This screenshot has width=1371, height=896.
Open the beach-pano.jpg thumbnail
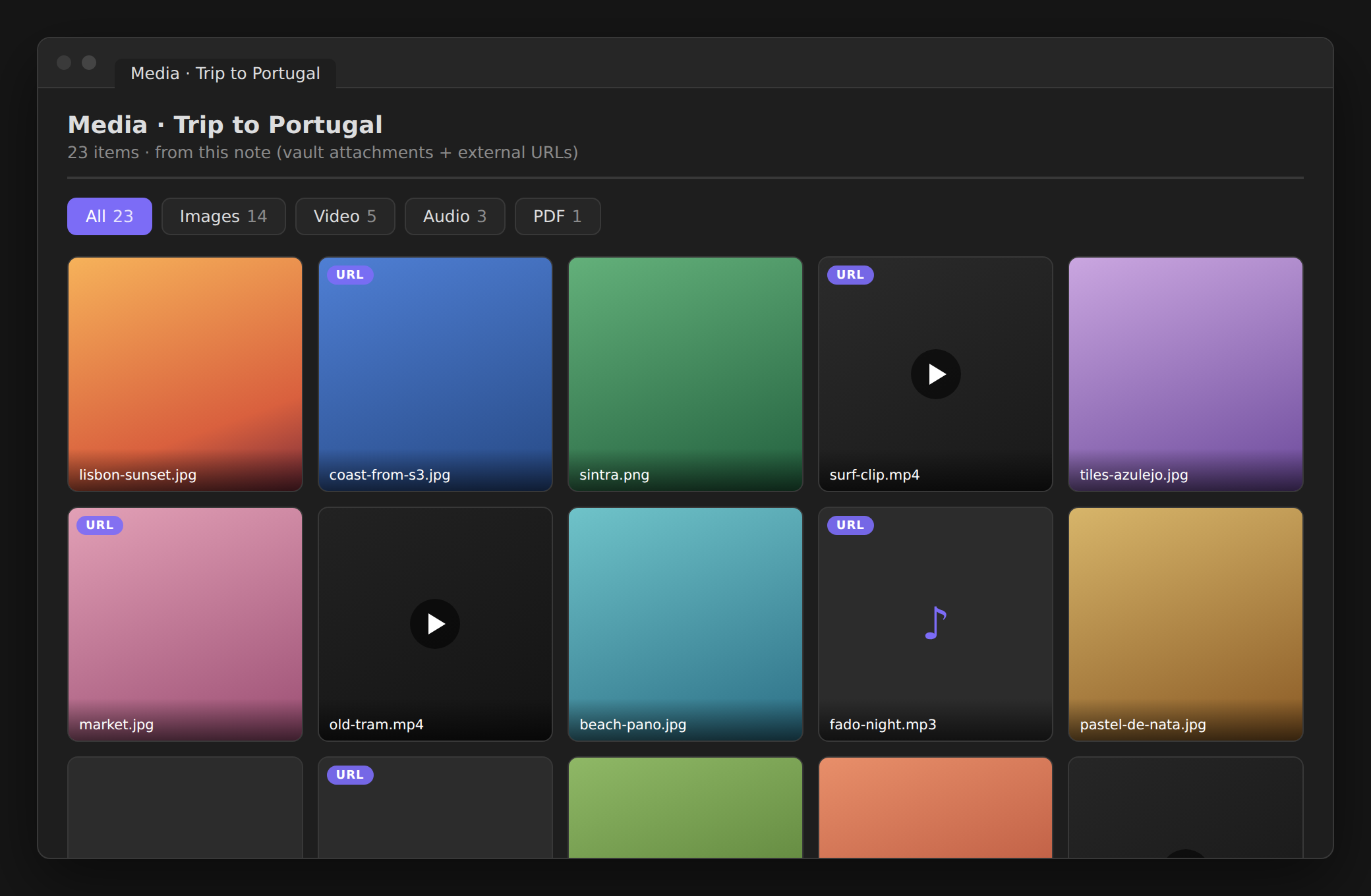coord(685,624)
